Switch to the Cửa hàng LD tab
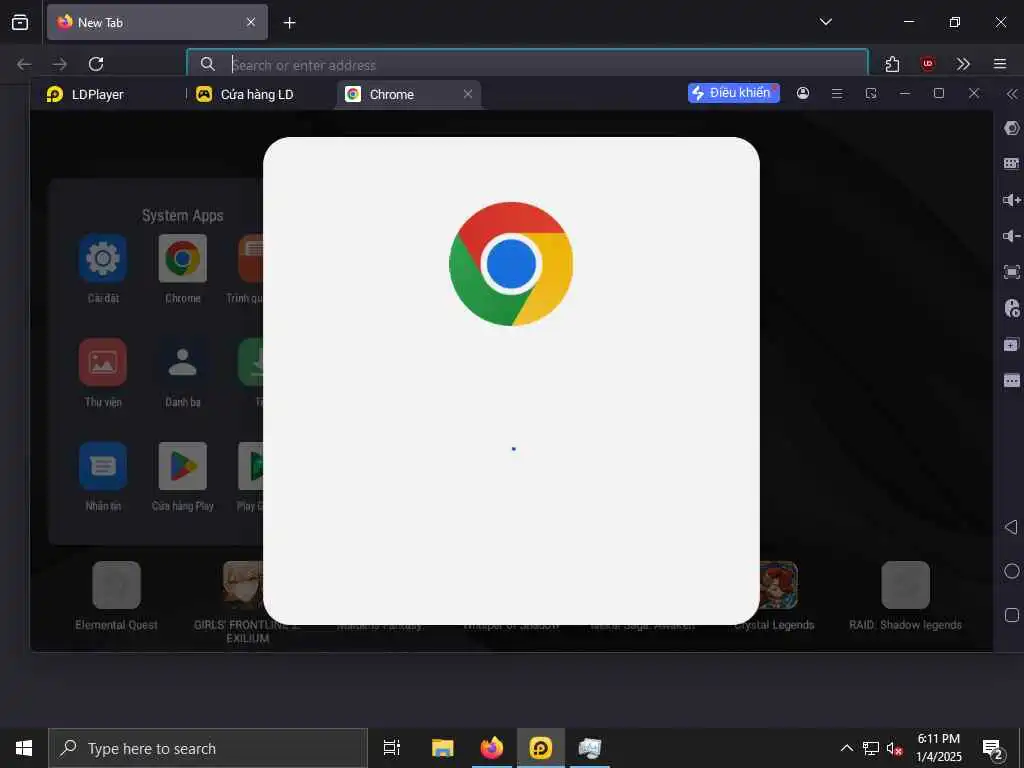Screen dimensions: 1024x768 coord(246,94)
